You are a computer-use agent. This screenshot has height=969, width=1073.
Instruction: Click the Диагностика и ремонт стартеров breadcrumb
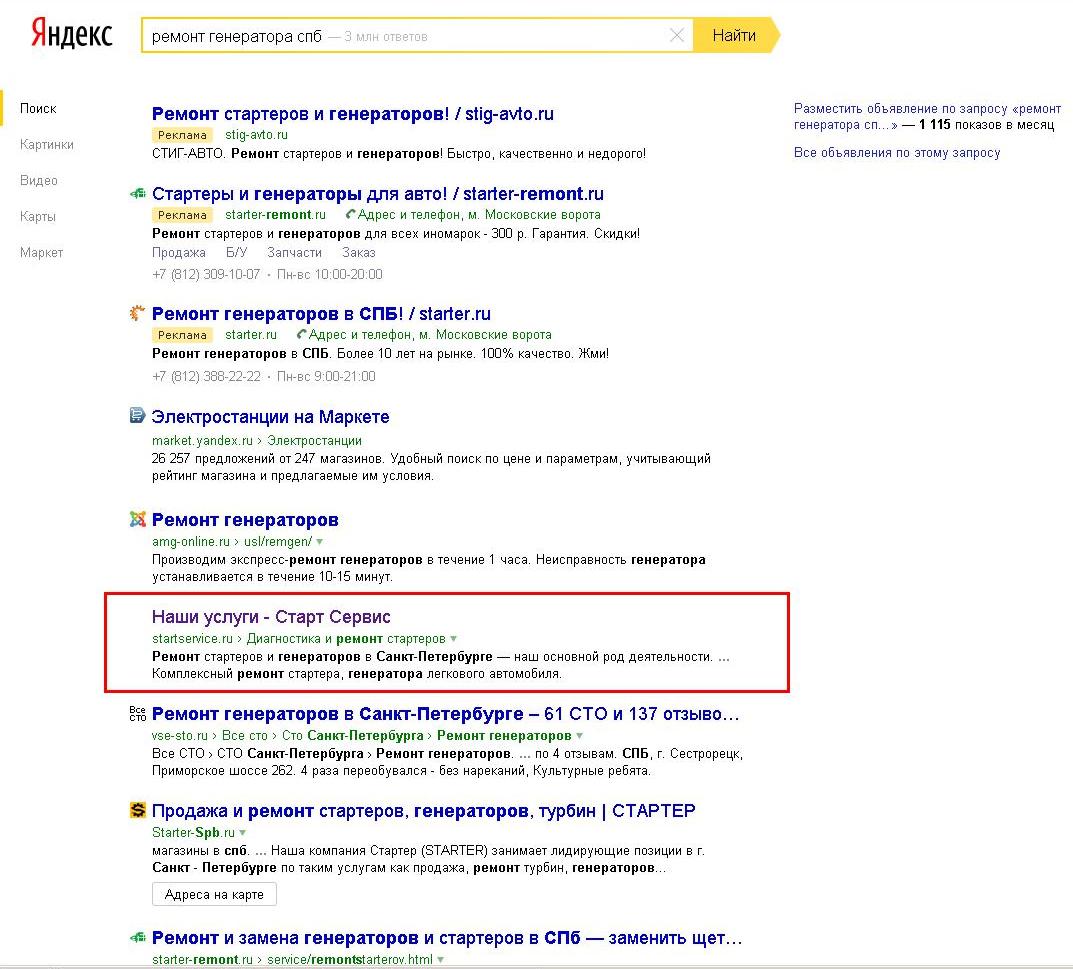pyautogui.click(x=346, y=638)
